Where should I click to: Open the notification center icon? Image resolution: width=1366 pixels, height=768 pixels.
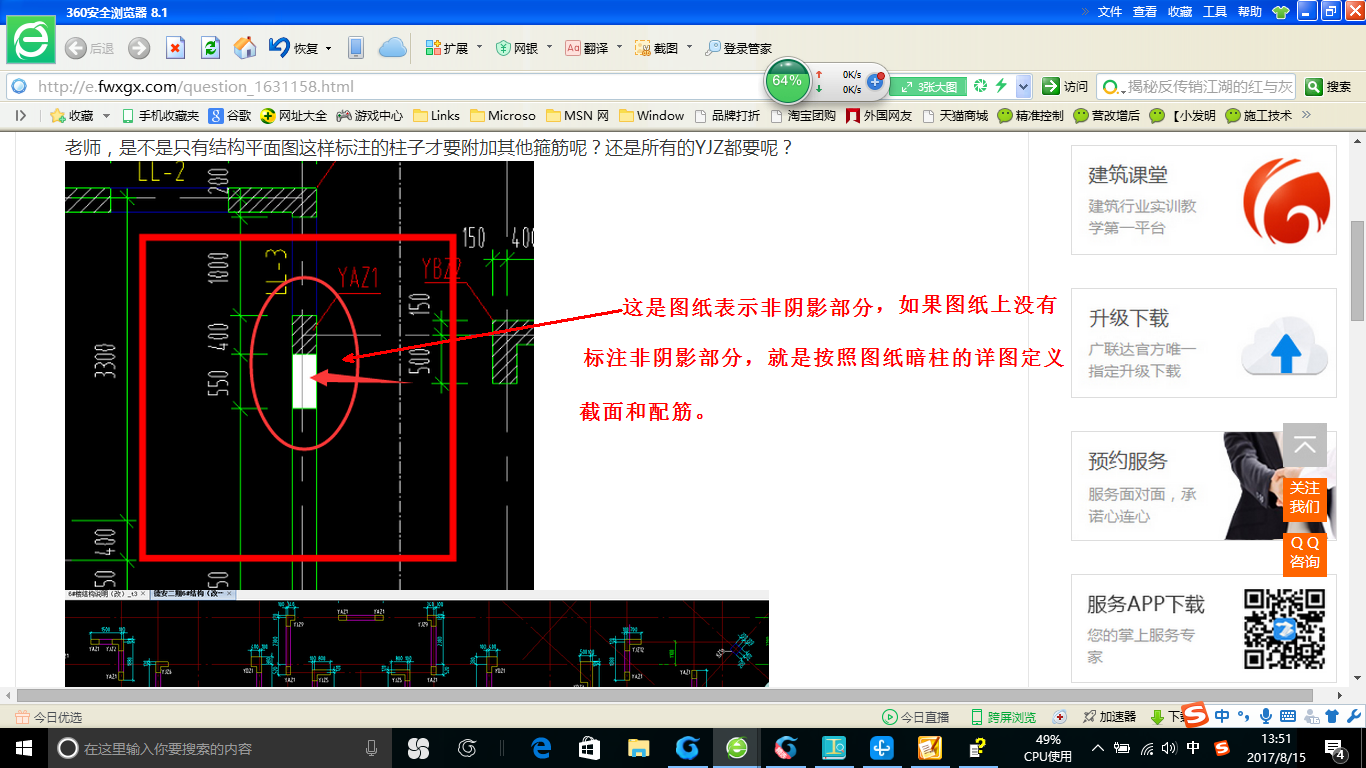click(1337, 748)
